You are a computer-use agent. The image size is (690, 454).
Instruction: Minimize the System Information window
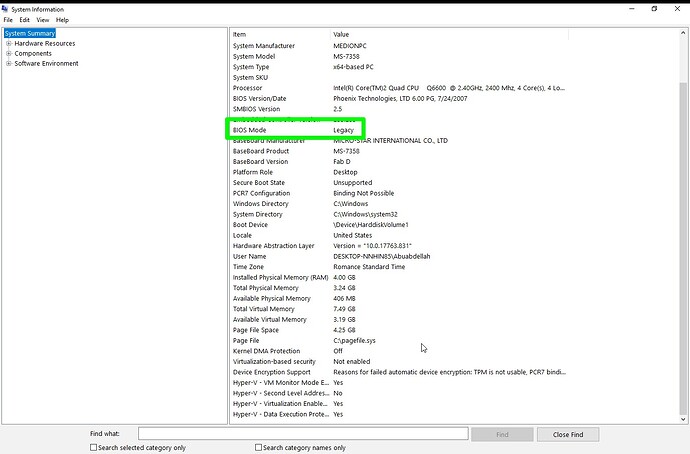[632, 9]
